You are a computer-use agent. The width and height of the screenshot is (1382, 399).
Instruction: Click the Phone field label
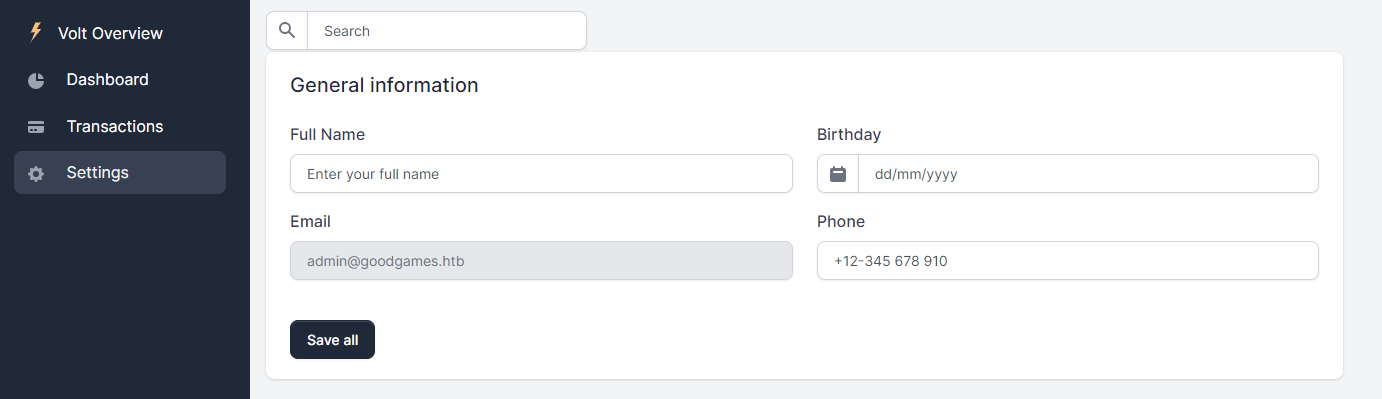[841, 221]
